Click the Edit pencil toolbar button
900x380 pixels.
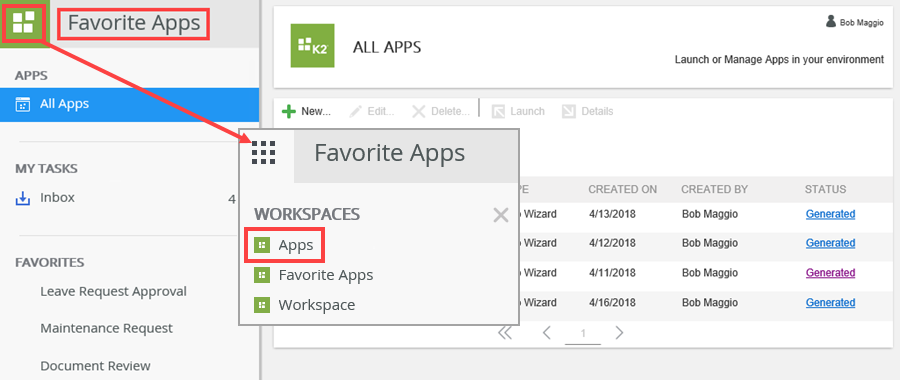(x=371, y=111)
